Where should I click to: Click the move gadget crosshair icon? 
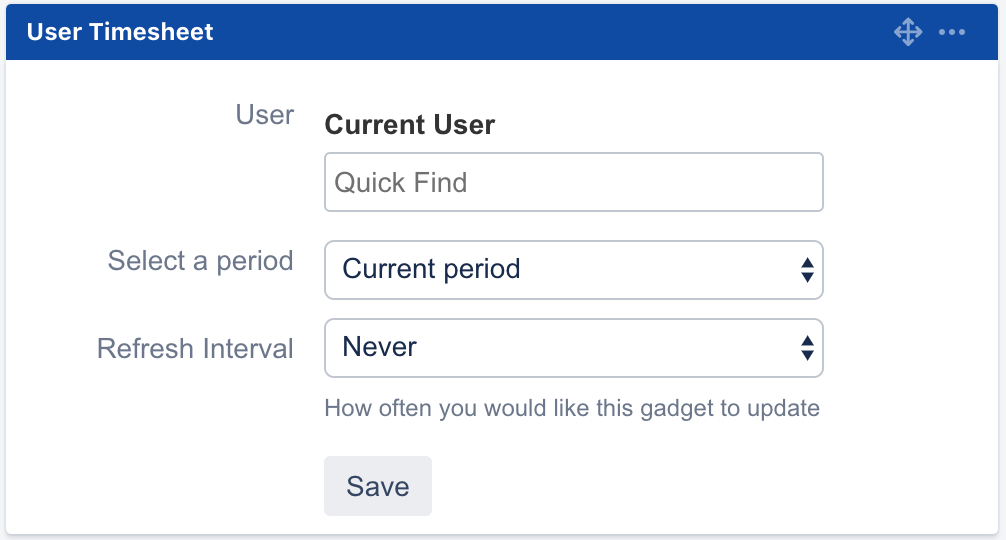pyautogui.click(x=907, y=32)
